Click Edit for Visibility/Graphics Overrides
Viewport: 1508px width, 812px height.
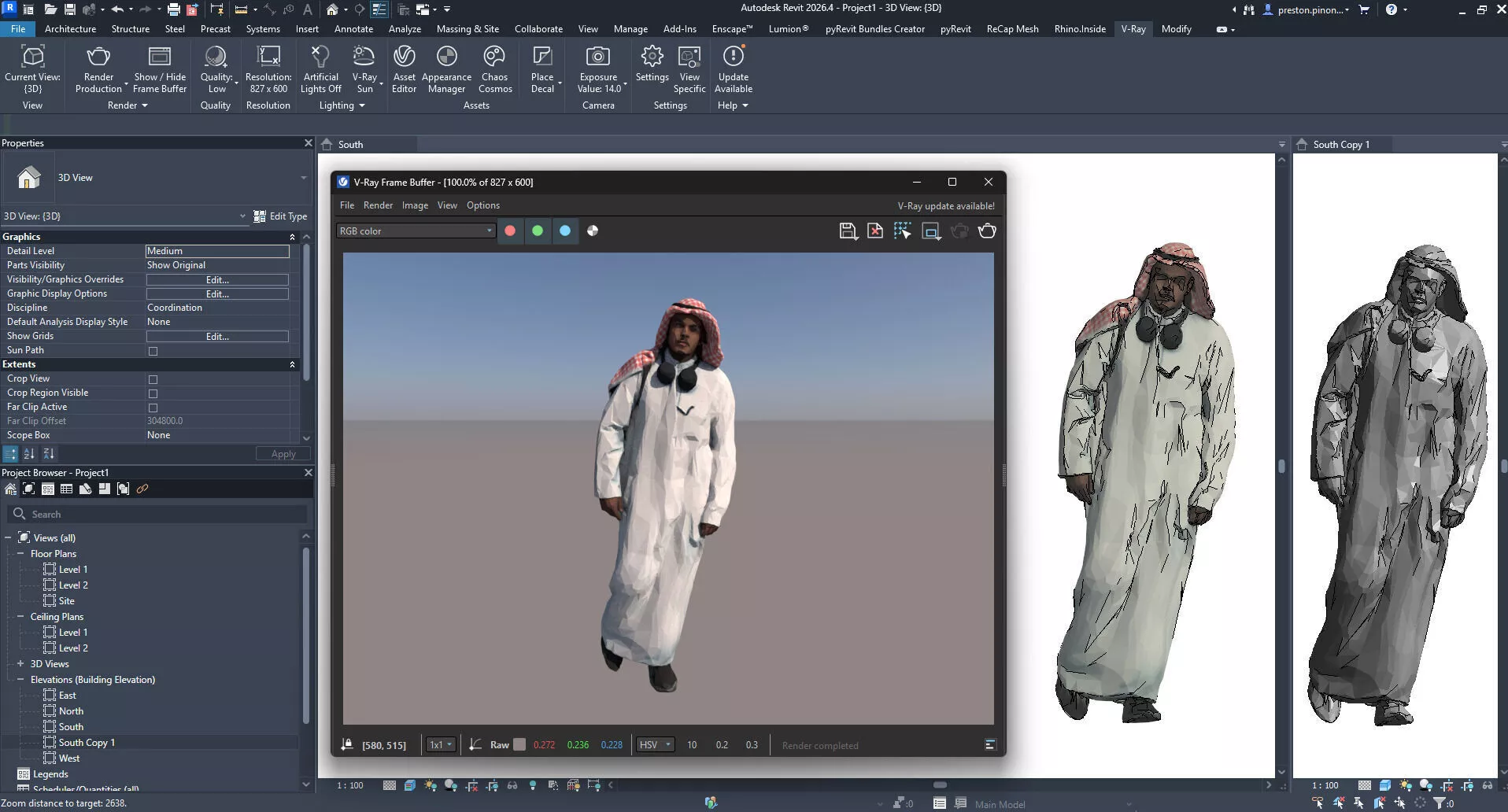tap(217, 280)
